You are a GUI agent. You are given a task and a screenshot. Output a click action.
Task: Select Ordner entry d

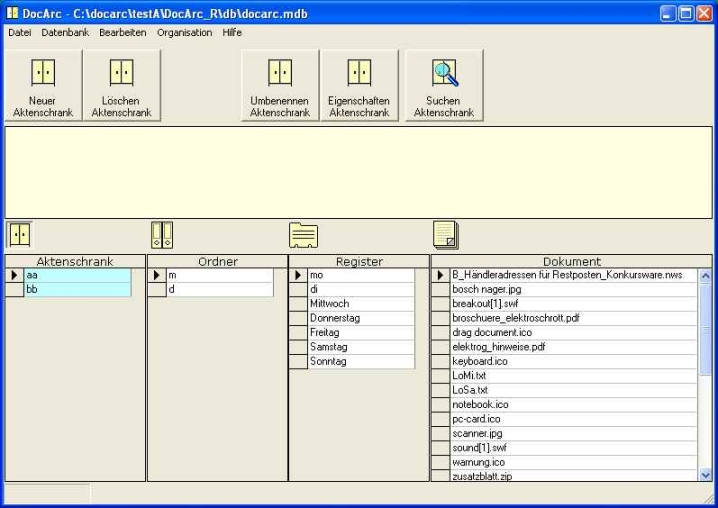[x=218, y=289]
